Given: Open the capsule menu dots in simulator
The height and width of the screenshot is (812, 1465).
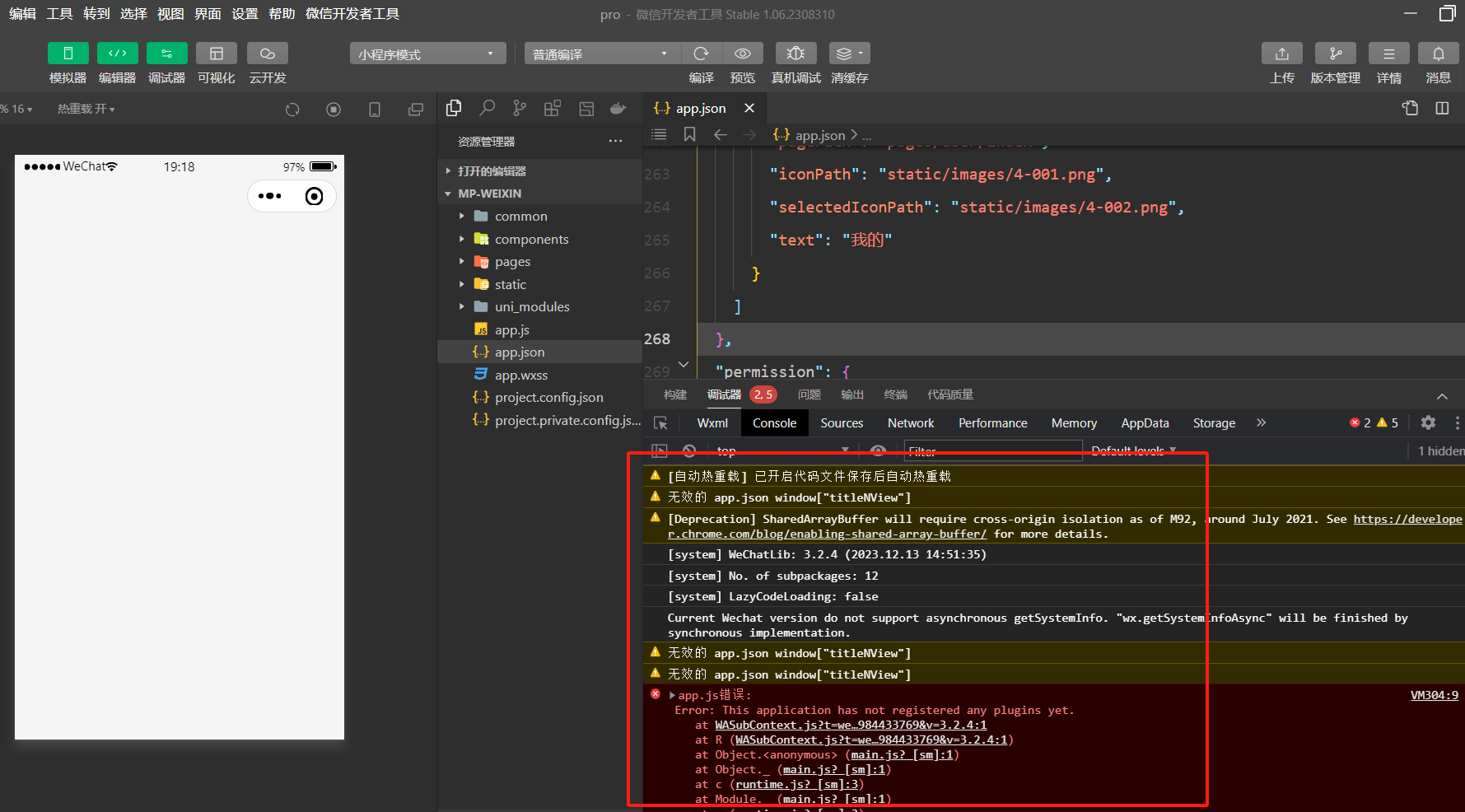Looking at the screenshot, I should (269, 196).
